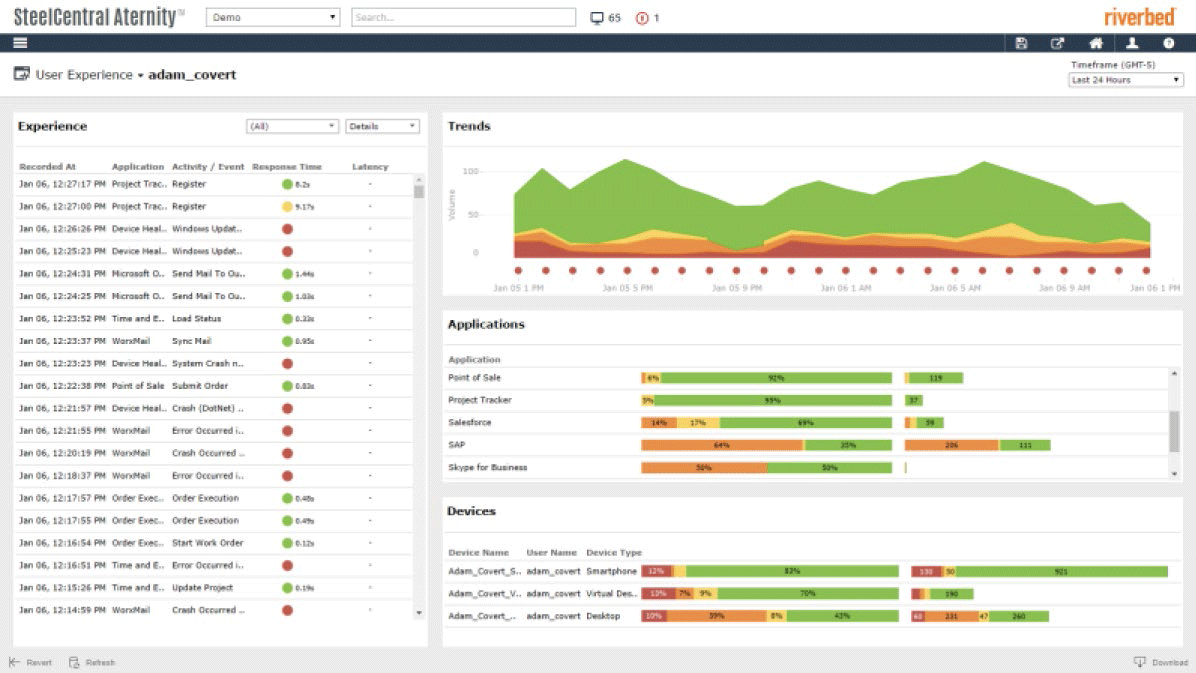This screenshot has width=1196, height=673.
Task: Click the red alerts indicator icon
Action: pyautogui.click(x=642, y=18)
